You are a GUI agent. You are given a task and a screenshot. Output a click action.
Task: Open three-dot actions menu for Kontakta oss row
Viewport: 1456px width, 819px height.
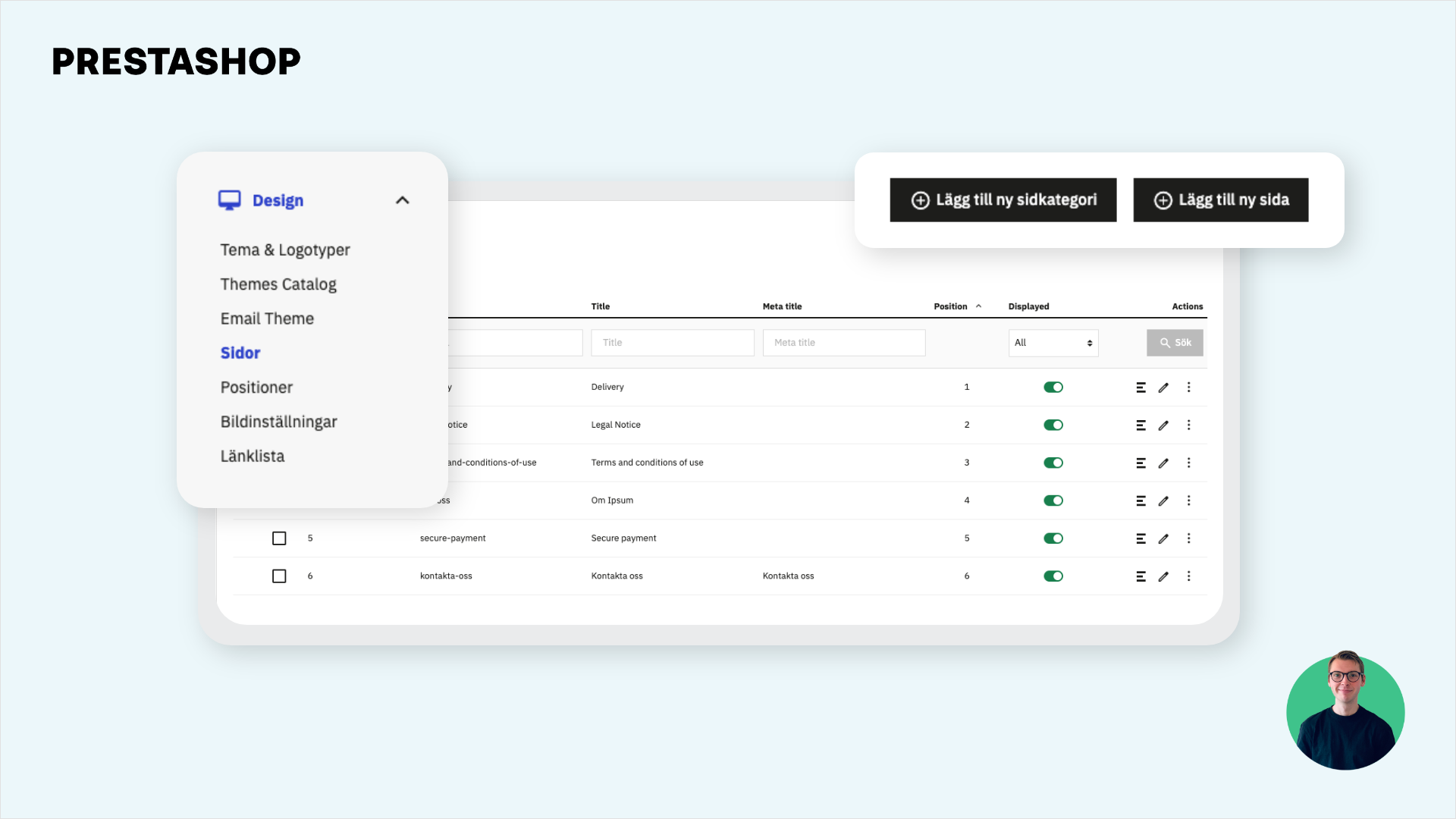tap(1188, 576)
